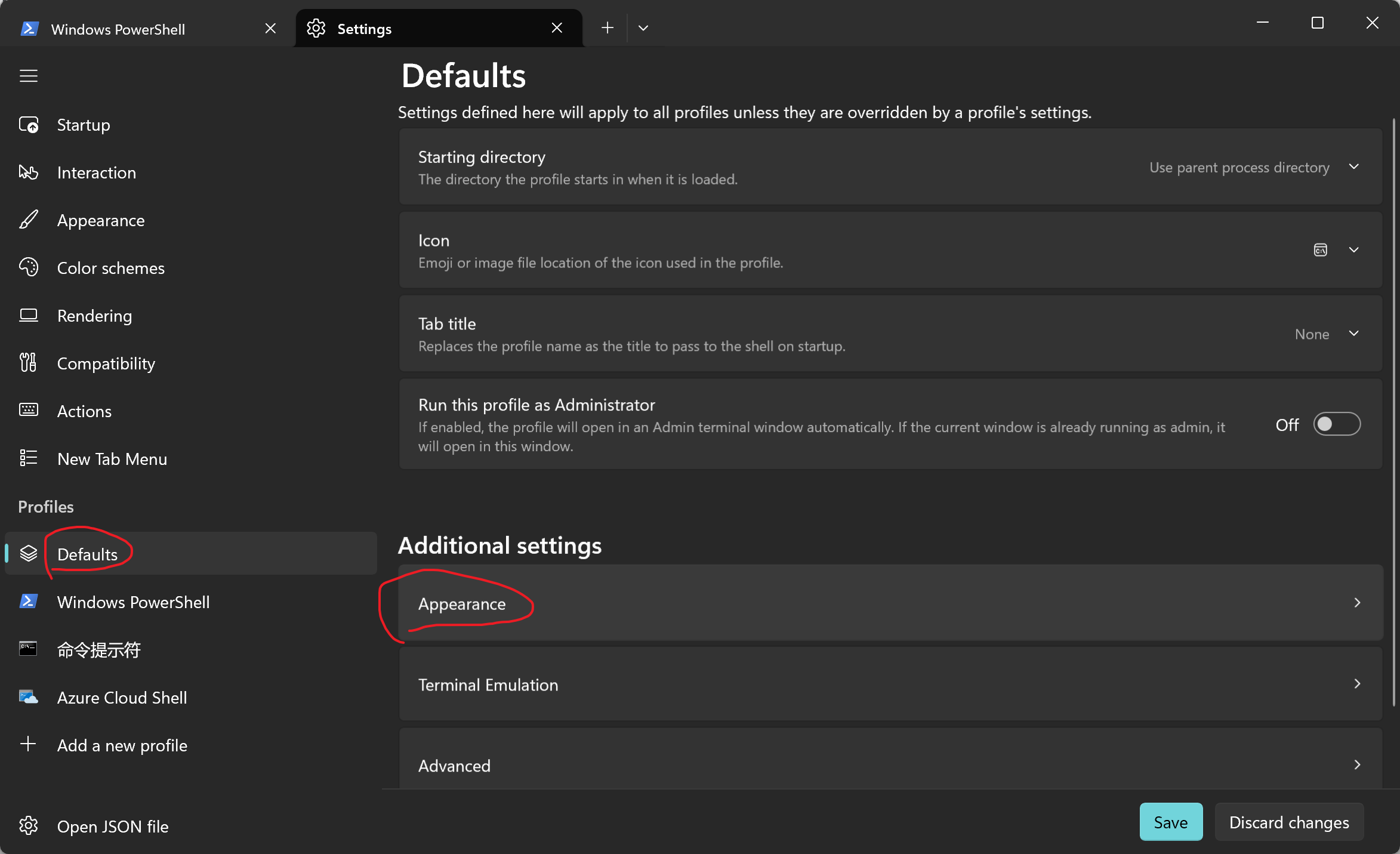The height and width of the screenshot is (854, 1400).
Task: Open Rendering settings via its monitor icon
Action: [x=28, y=315]
